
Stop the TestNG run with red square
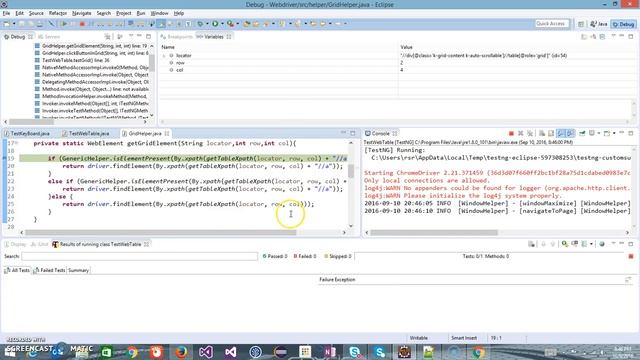pyautogui.click(x=631, y=256)
